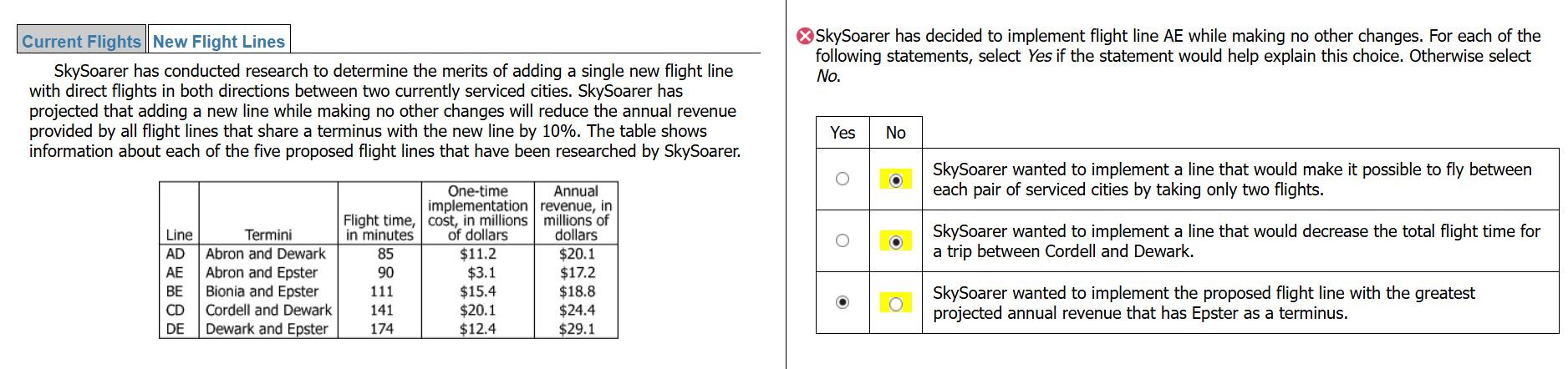
Task: Click the Termini column header in table
Action: point(268,235)
